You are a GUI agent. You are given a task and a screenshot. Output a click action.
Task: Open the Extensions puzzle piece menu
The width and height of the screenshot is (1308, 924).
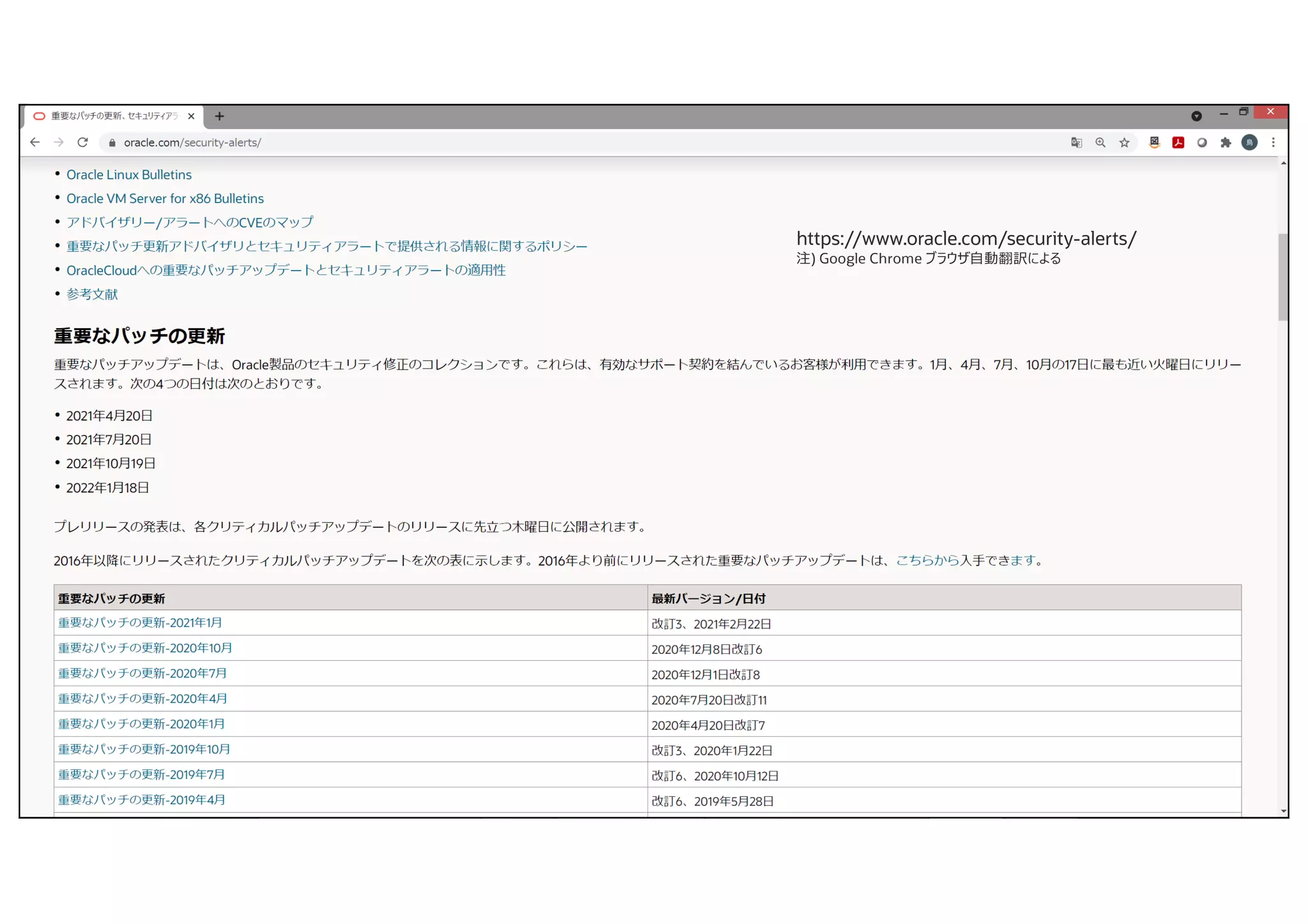tap(1226, 142)
